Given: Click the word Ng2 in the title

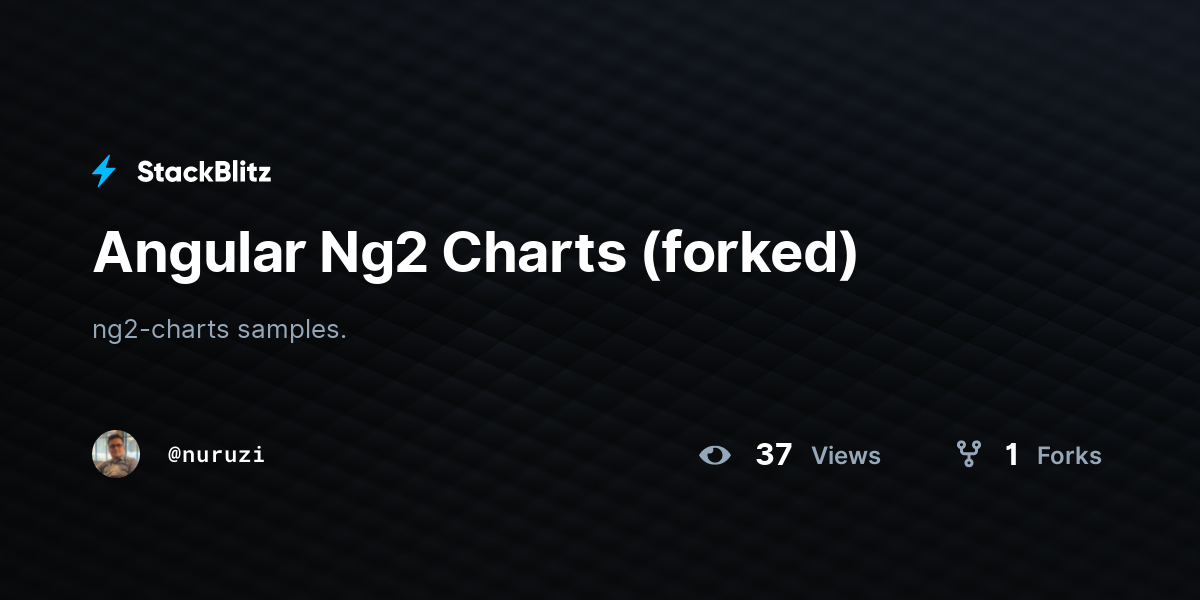Looking at the screenshot, I should pos(374,255).
